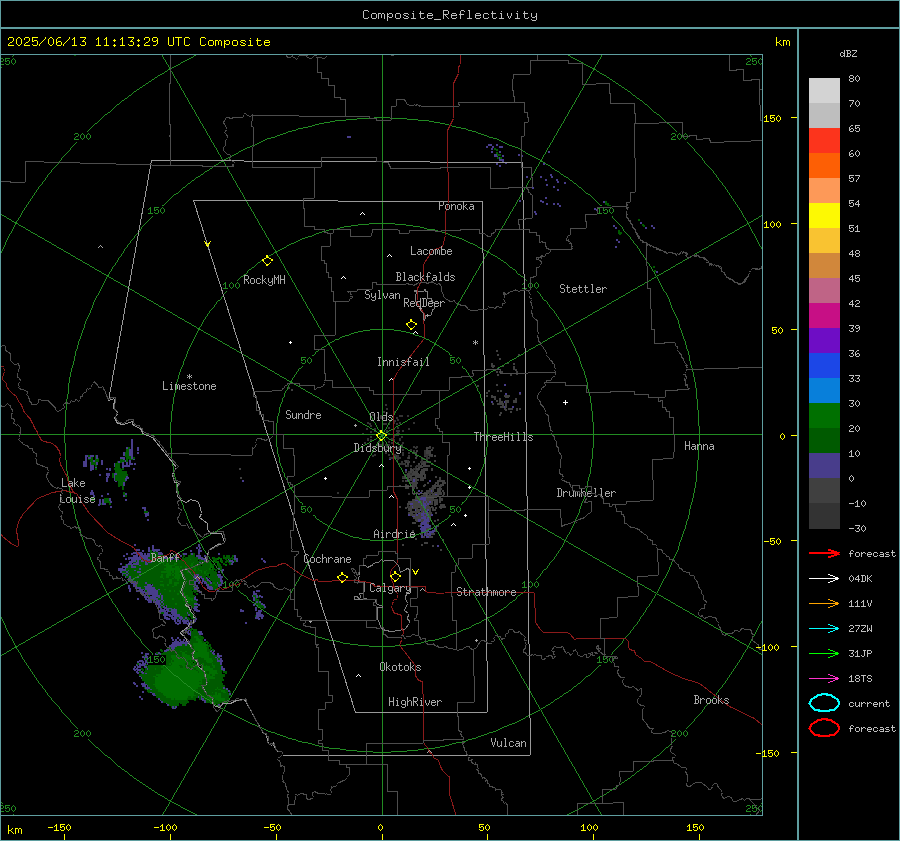
Task: Click the green echo blob near 150 ring southwest
Action: (184, 669)
